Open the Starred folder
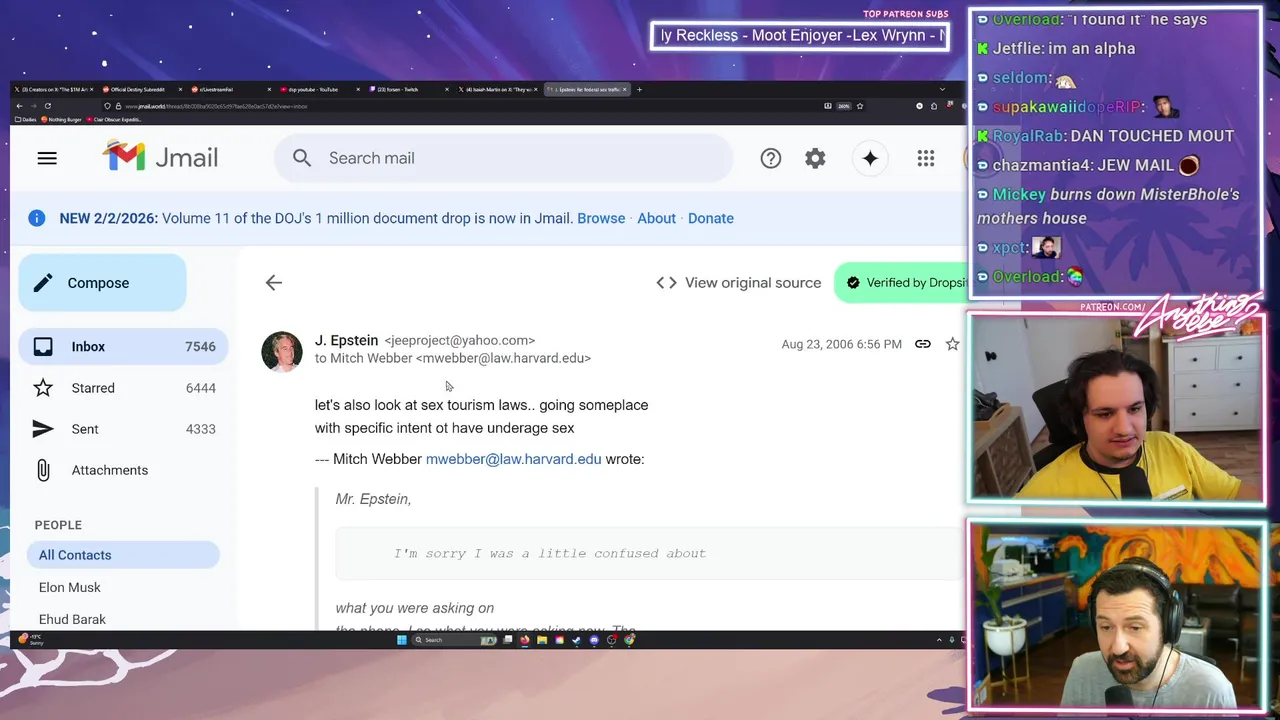This screenshot has width=1280, height=720. (x=124, y=388)
